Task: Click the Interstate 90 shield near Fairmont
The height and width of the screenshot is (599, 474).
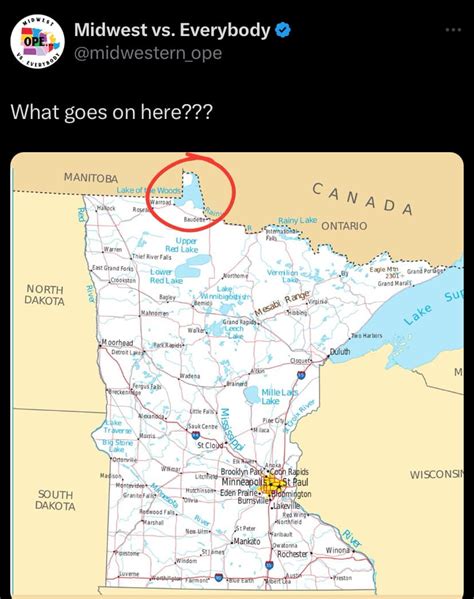Action: (x=219, y=577)
